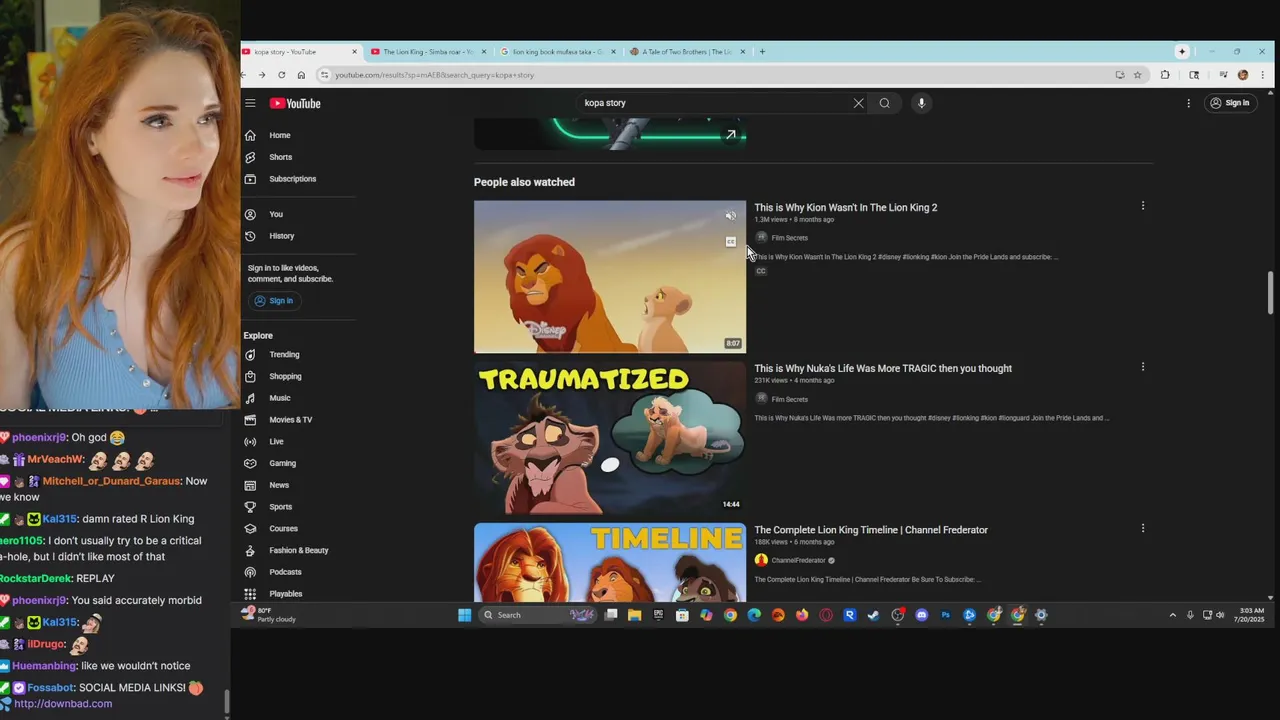Open The Complete Lion King Timeline title
This screenshot has width=1280, height=720.
tap(871, 530)
